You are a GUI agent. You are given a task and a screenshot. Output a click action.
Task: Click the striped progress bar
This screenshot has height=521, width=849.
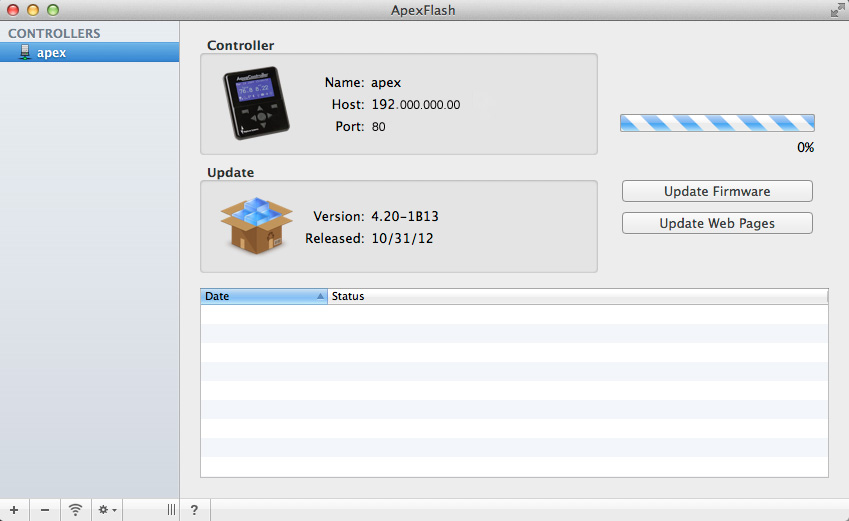tap(717, 123)
